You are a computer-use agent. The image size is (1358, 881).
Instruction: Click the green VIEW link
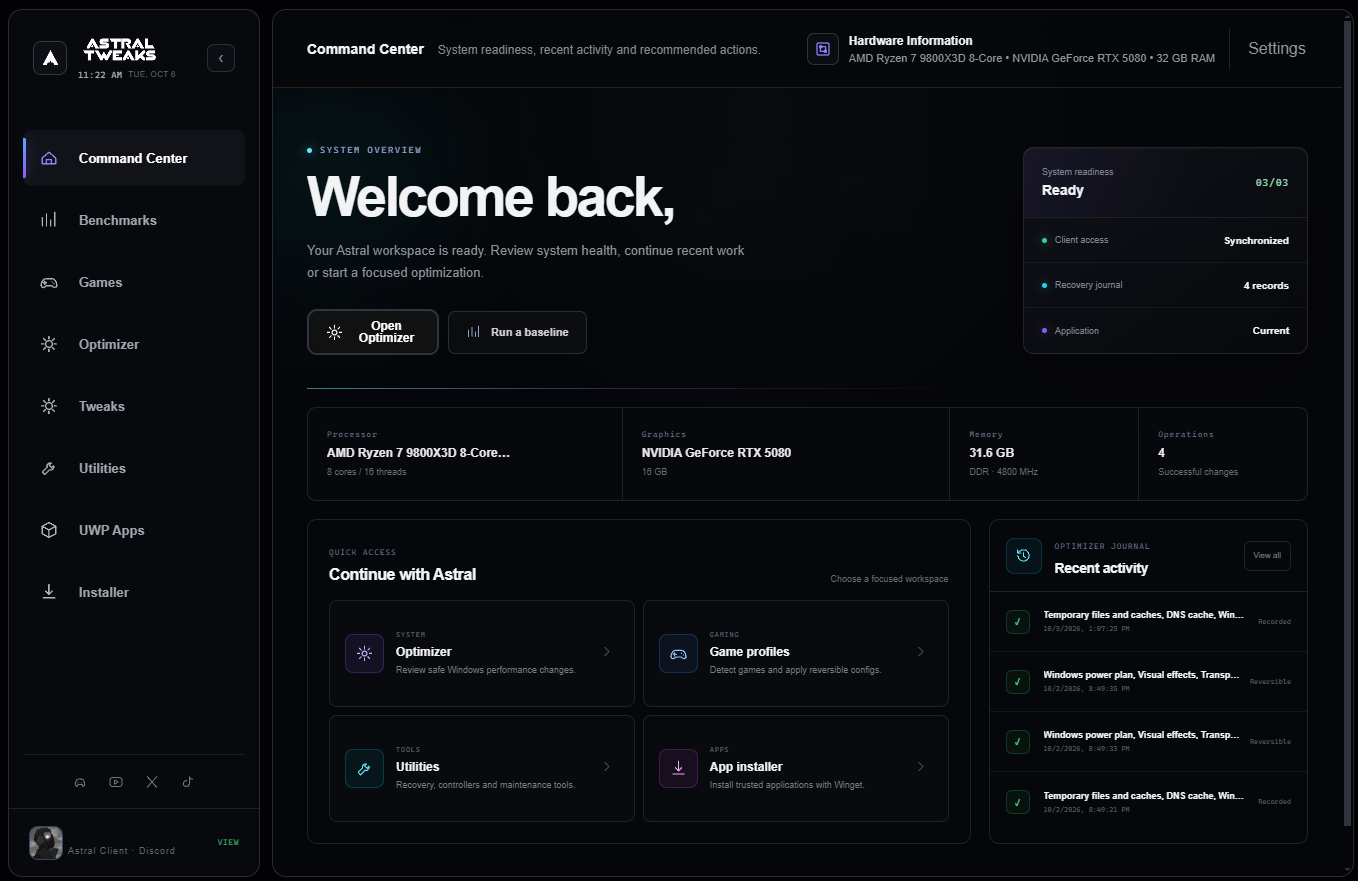228,842
